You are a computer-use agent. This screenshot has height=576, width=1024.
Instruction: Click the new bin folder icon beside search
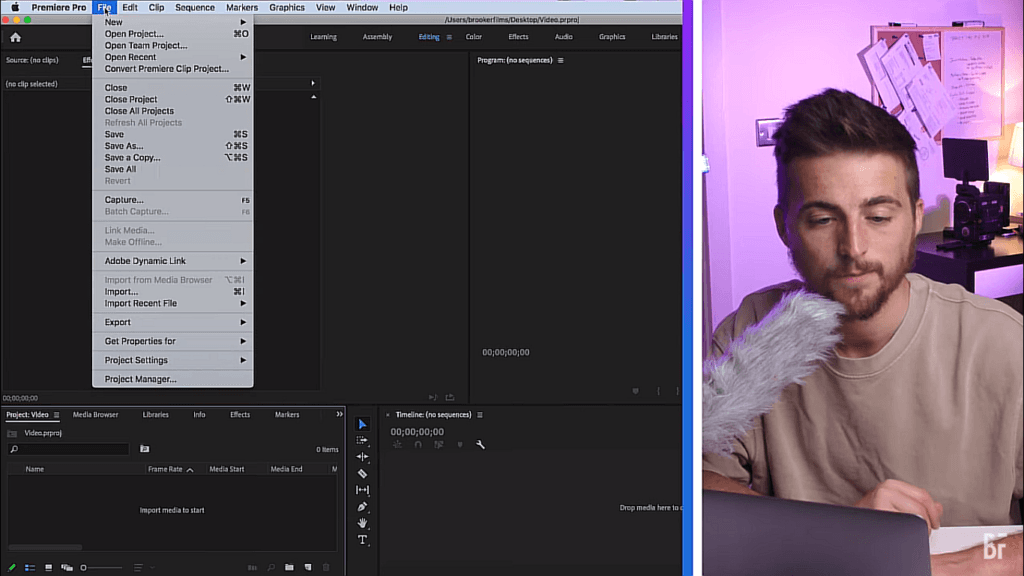(x=144, y=449)
